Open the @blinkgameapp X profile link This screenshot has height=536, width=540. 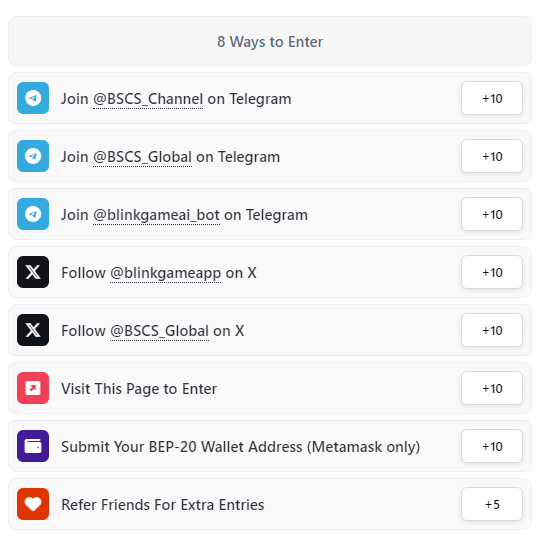(x=165, y=273)
